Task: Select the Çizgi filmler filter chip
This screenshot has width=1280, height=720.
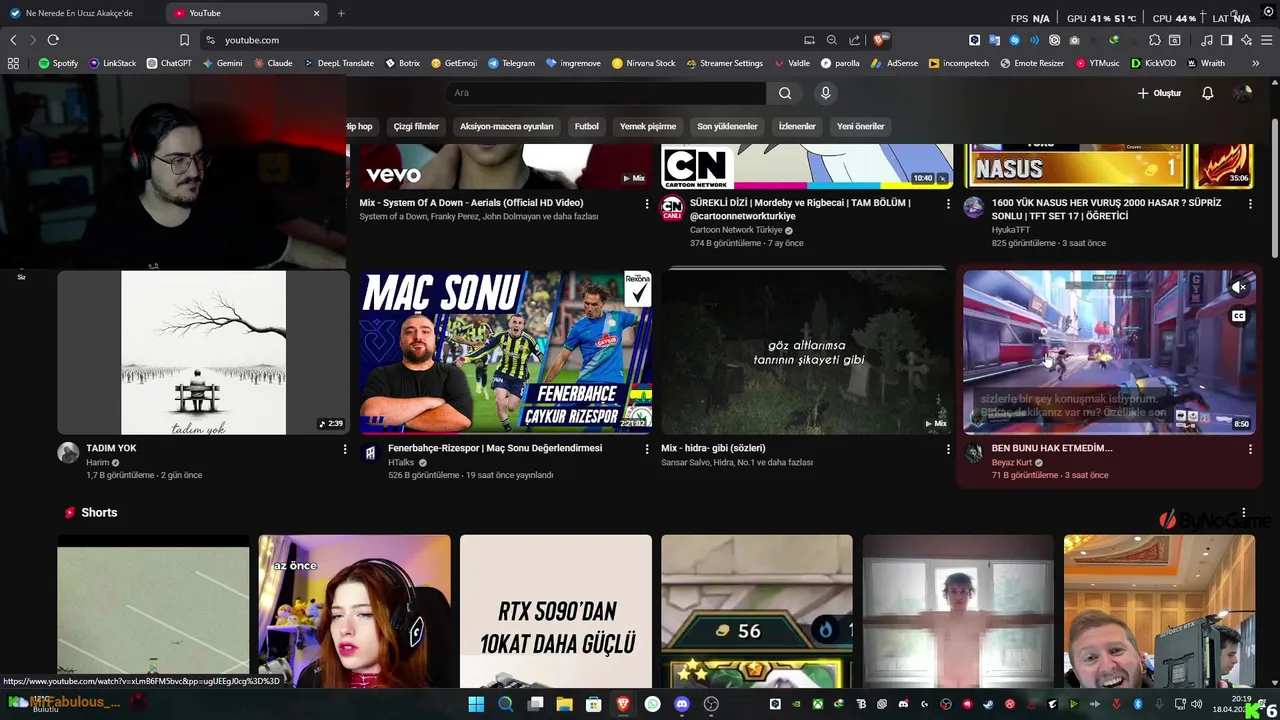Action: pos(416,126)
